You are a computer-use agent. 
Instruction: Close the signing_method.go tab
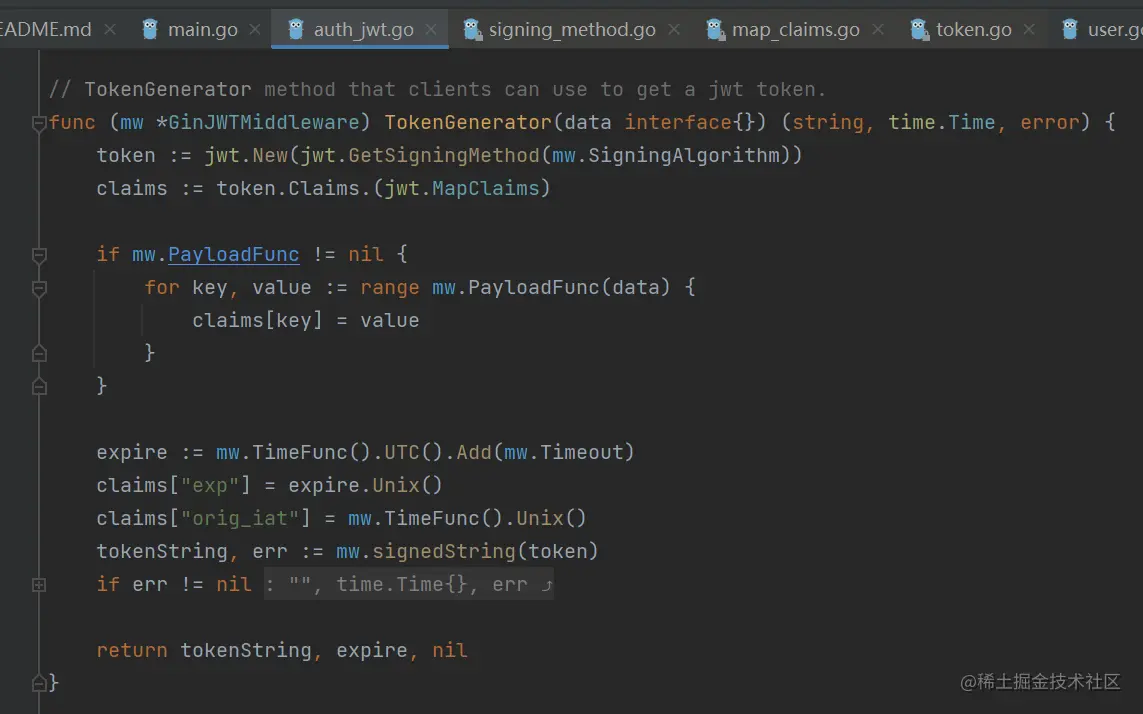pyautogui.click(x=674, y=29)
